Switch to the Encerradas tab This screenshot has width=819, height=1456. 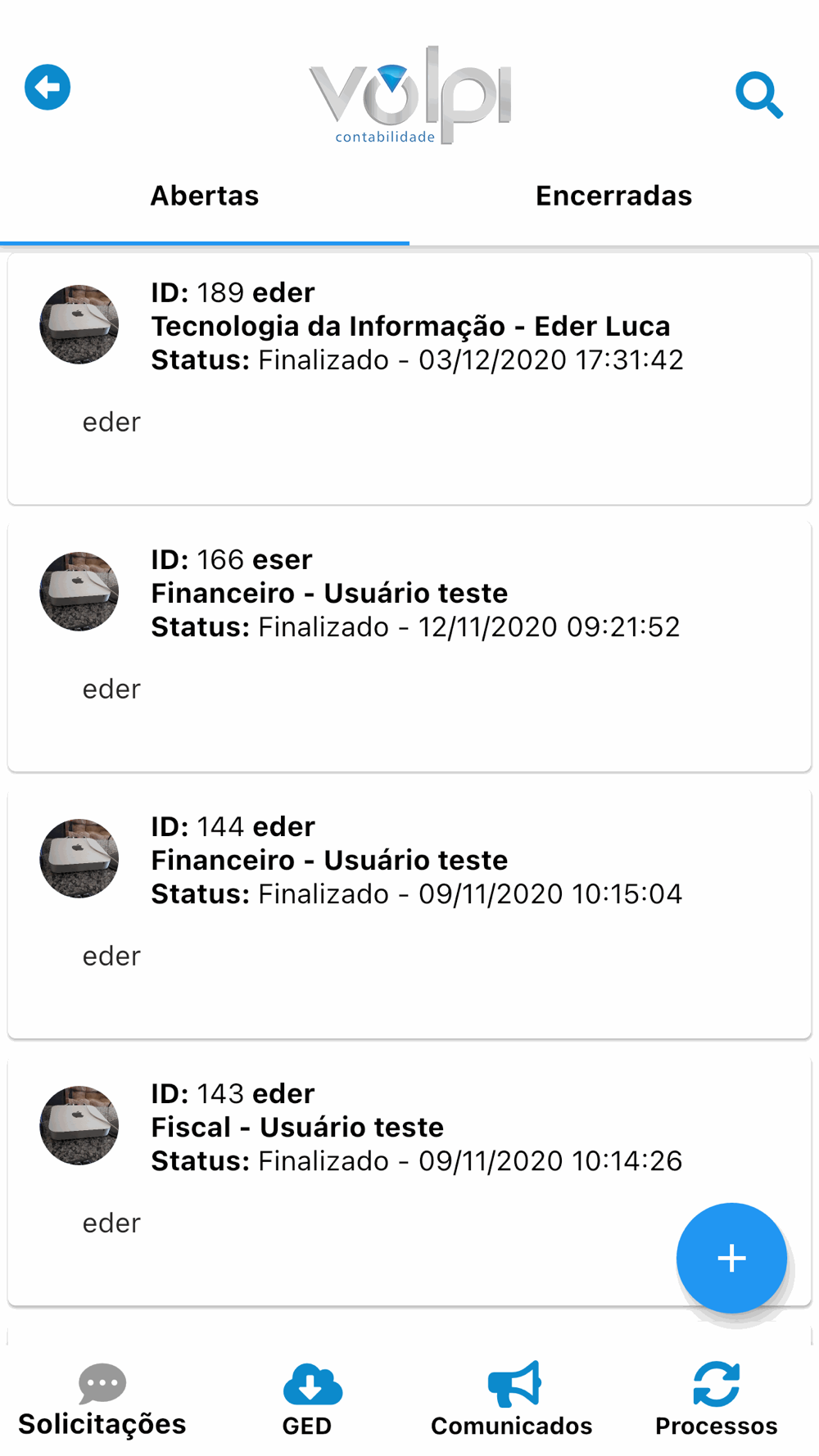(x=613, y=197)
